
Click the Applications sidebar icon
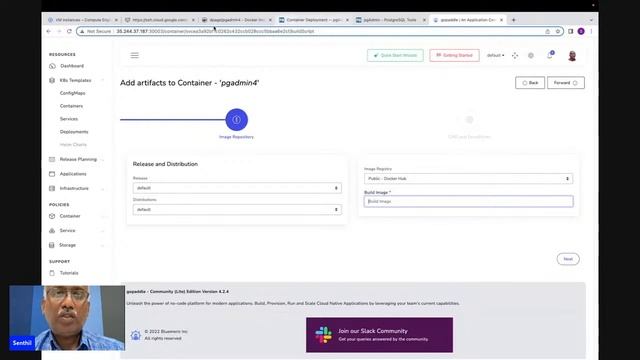coord(52,174)
